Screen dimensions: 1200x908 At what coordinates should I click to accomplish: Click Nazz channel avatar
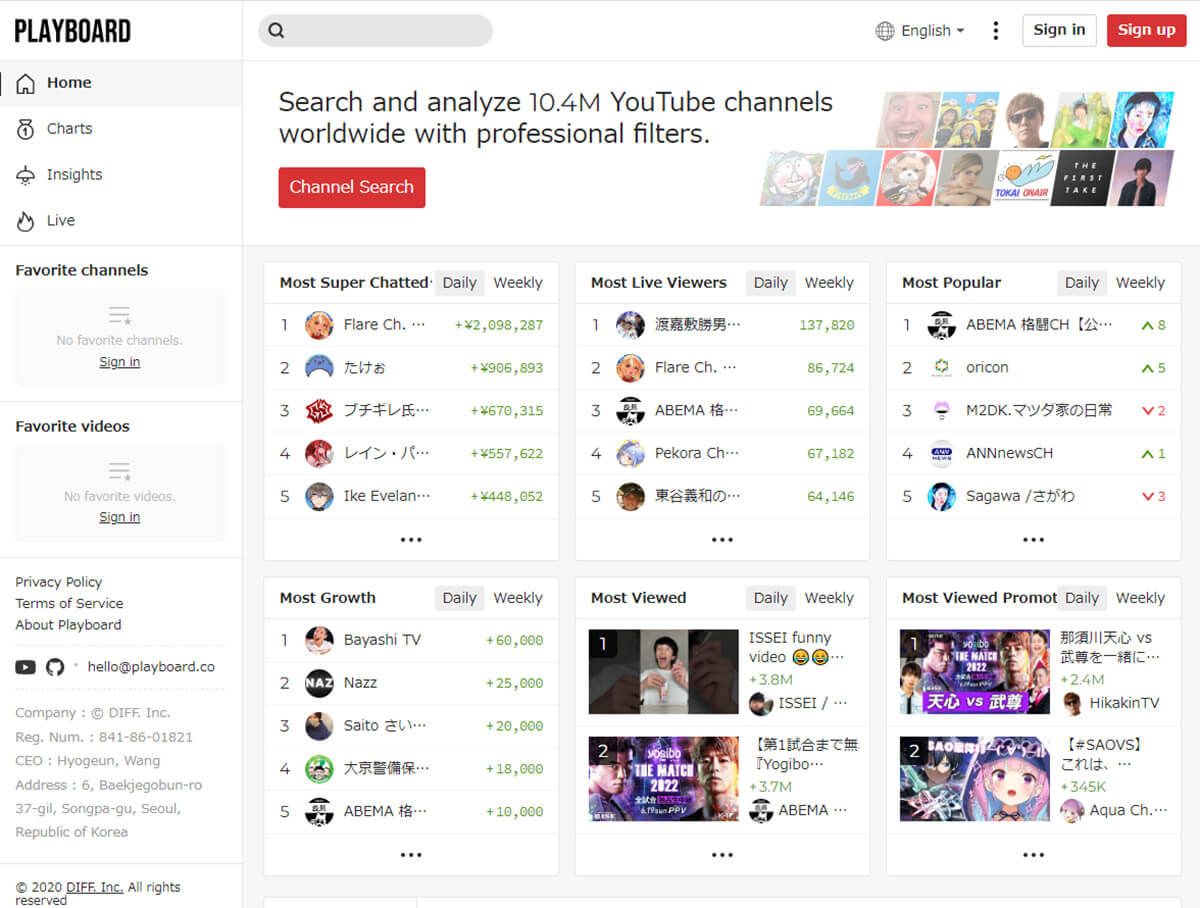pyautogui.click(x=319, y=683)
